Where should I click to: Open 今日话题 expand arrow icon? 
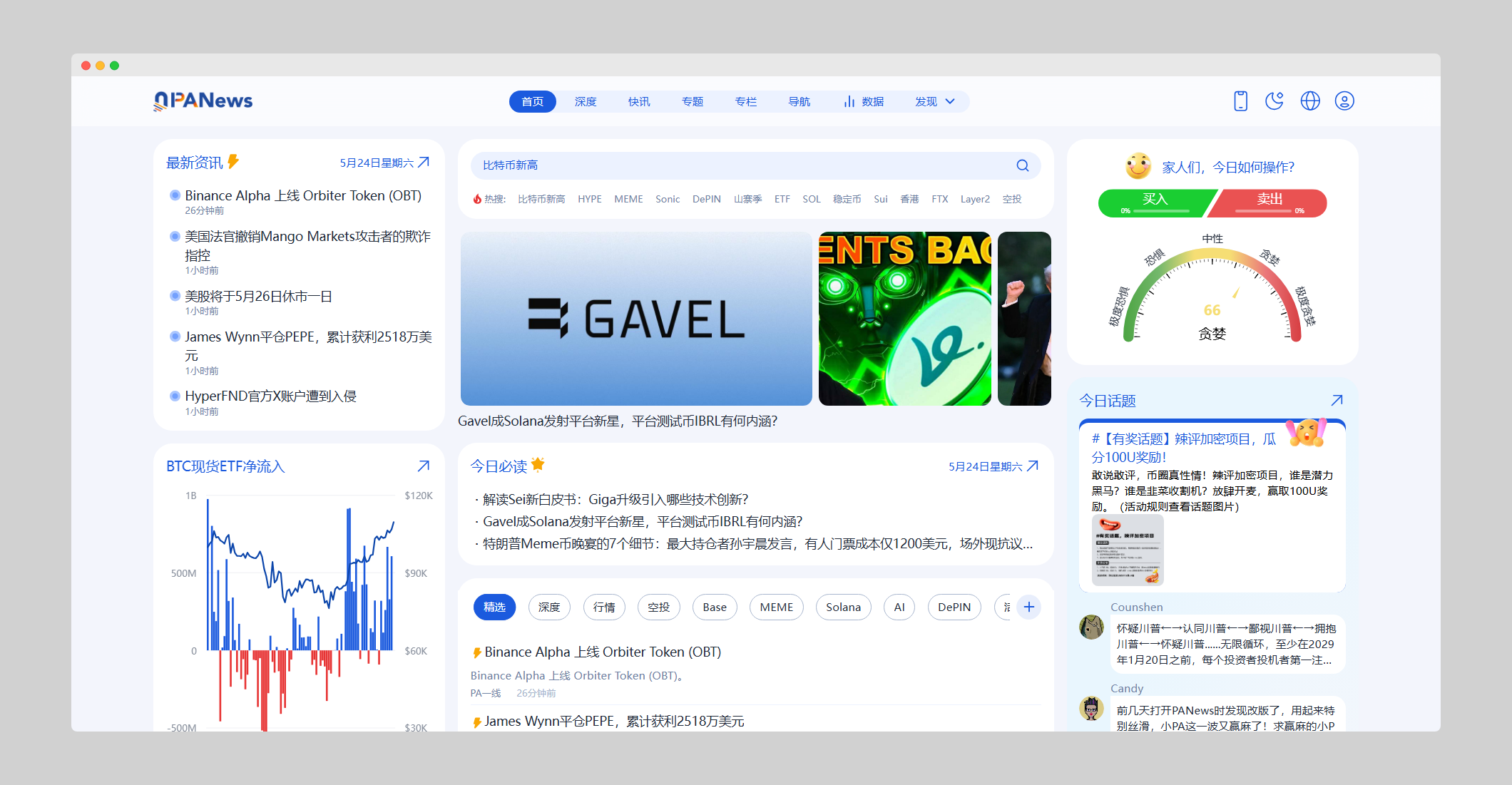(x=1337, y=401)
